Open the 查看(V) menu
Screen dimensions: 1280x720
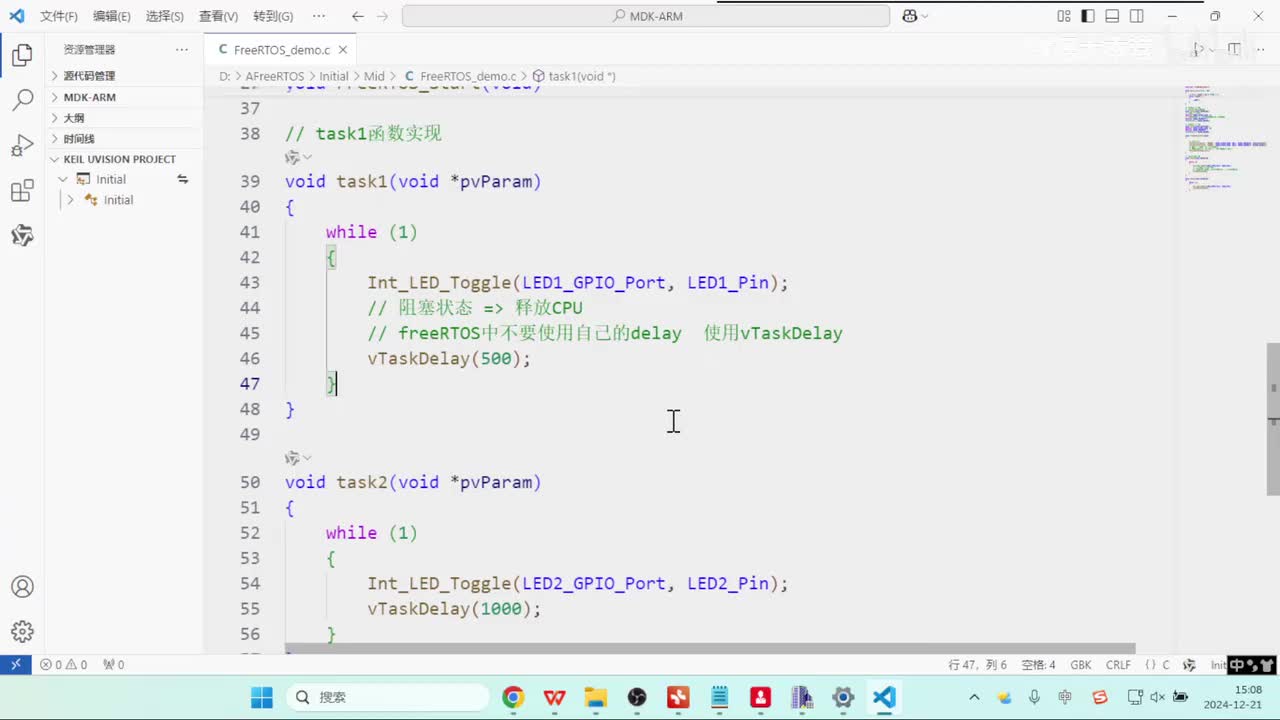[x=218, y=16]
